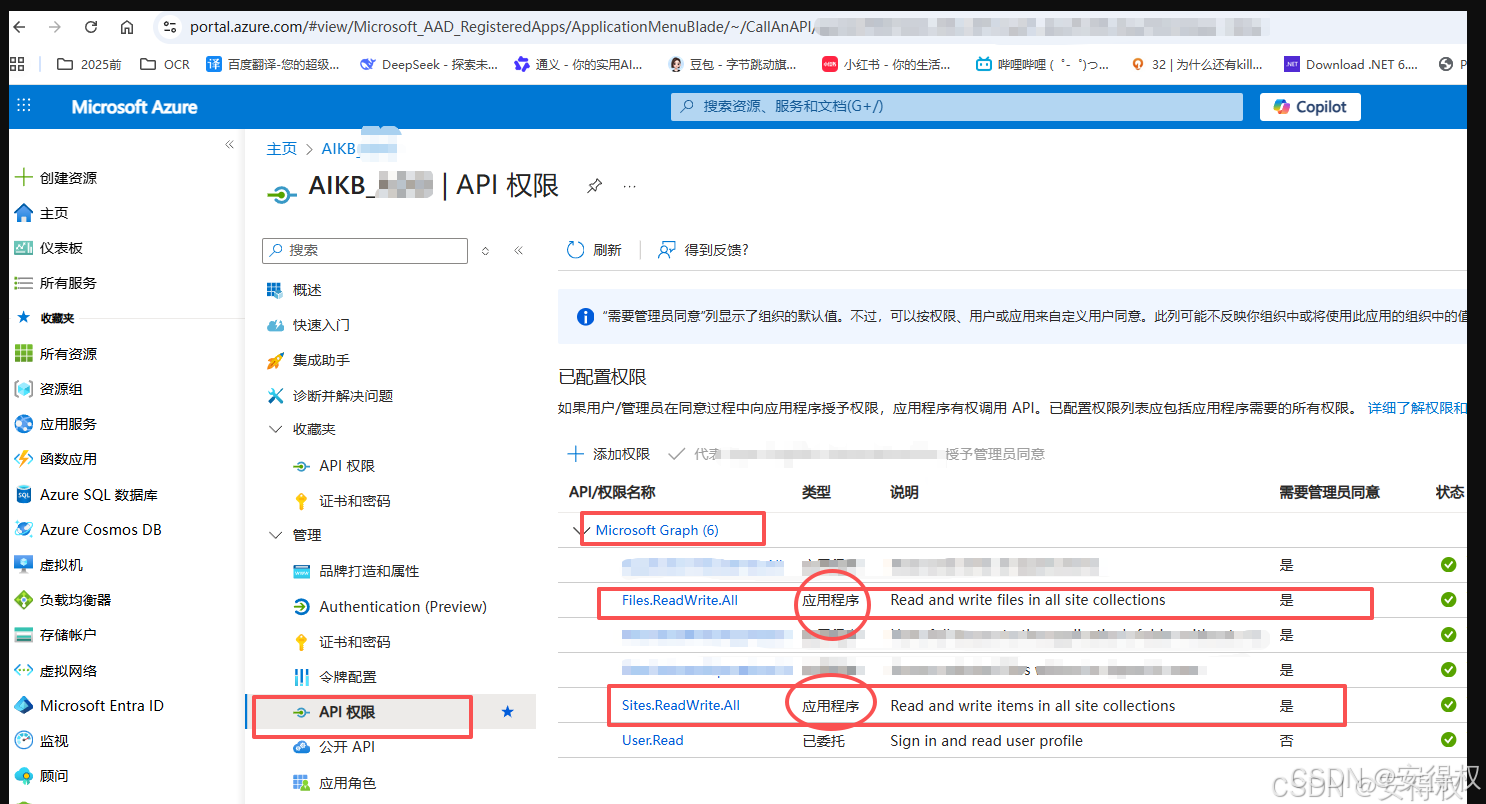Unfavorite API 权限 using the star icon

click(507, 712)
